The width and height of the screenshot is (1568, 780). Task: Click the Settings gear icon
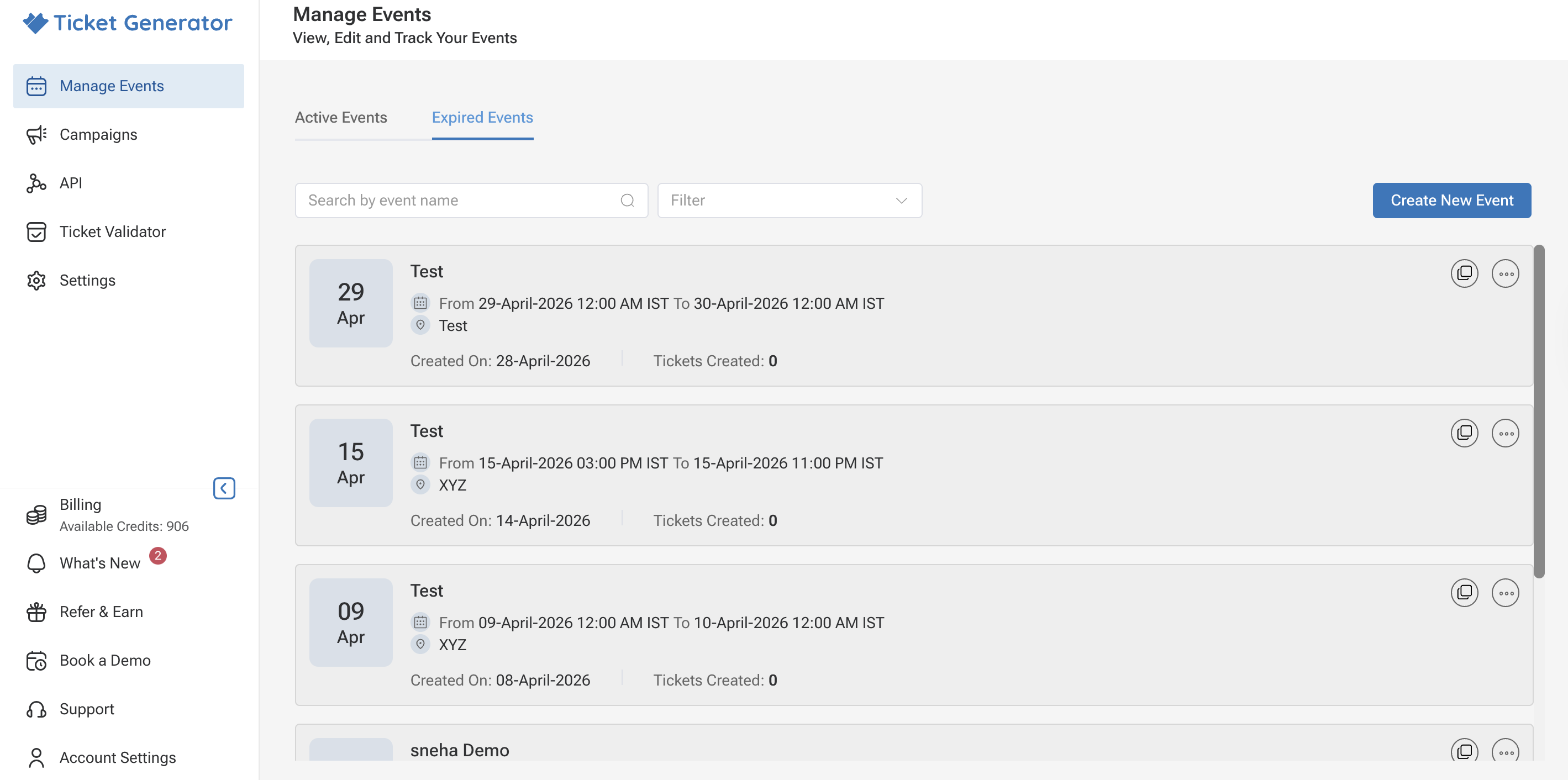[x=36, y=281]
